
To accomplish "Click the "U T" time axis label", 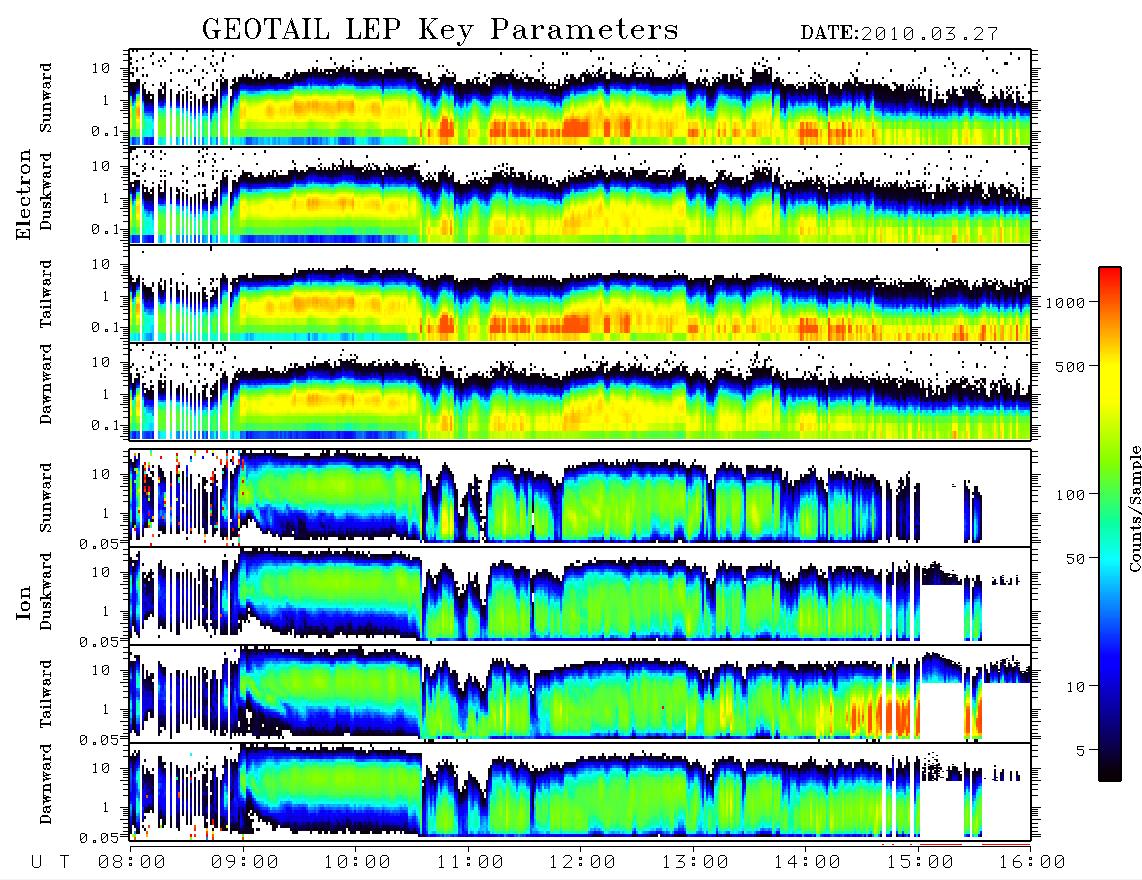I will pos(51,863).
